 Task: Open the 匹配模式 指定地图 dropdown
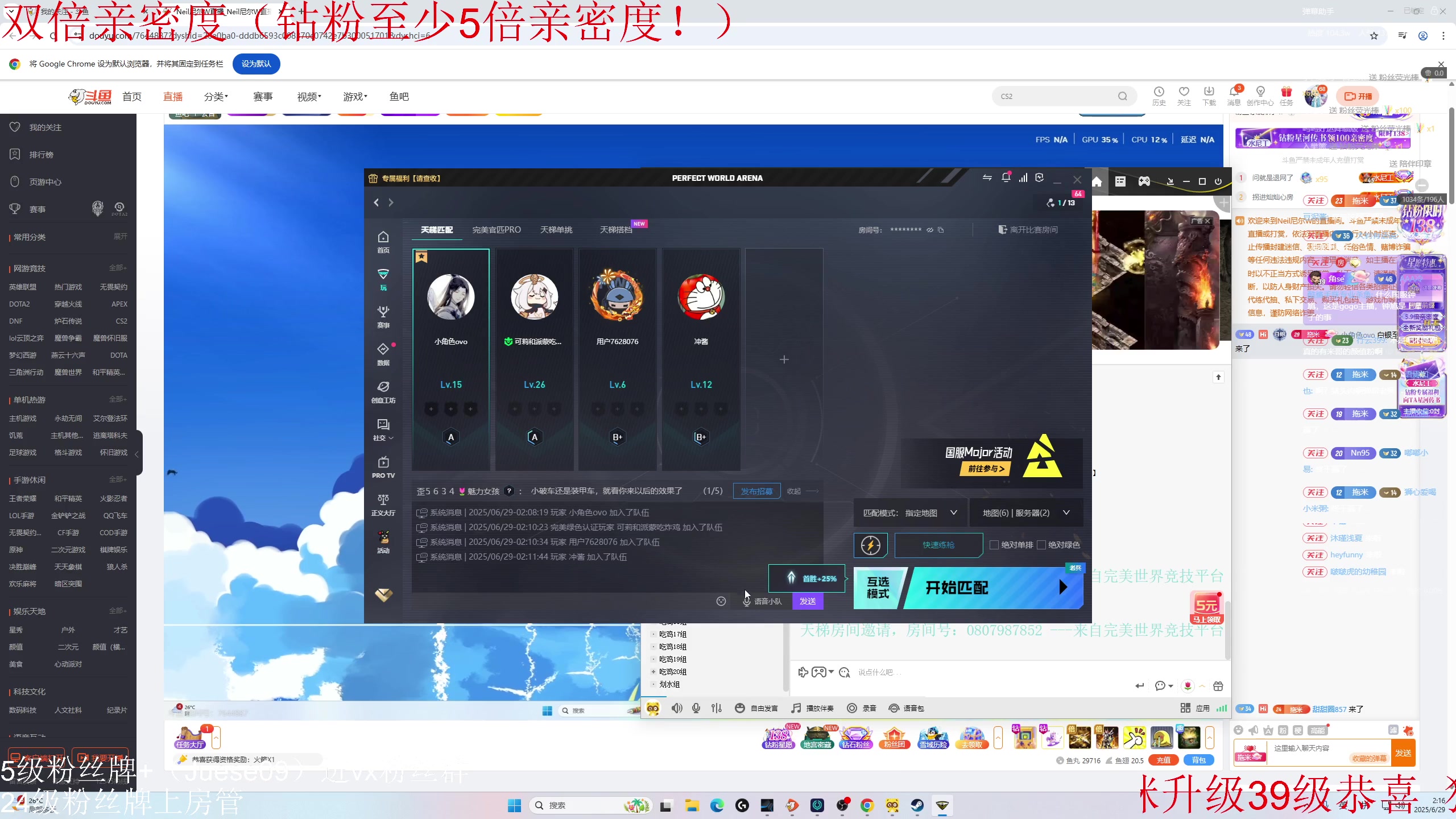910,513
